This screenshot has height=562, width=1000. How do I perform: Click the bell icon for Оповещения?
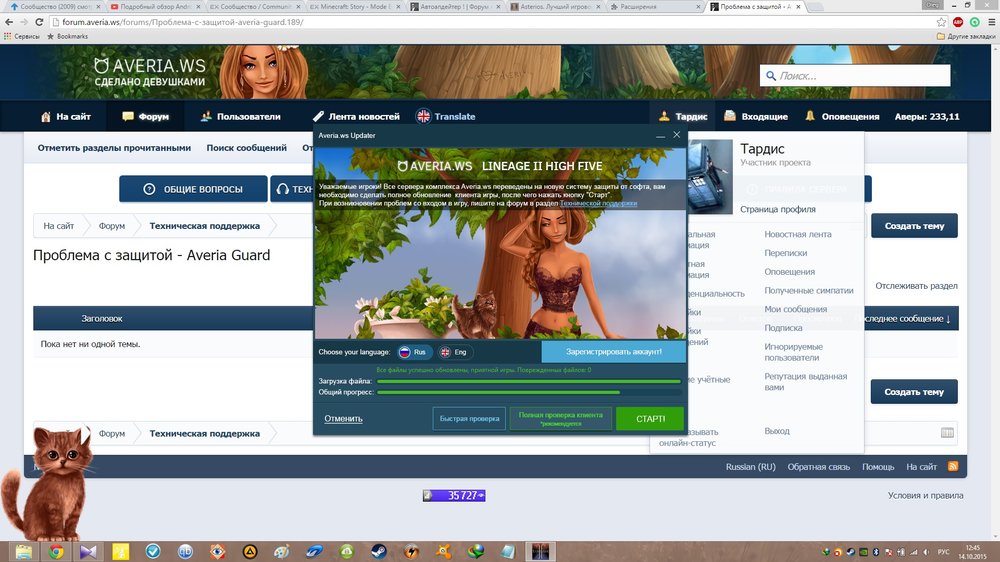tap(810, 116)
